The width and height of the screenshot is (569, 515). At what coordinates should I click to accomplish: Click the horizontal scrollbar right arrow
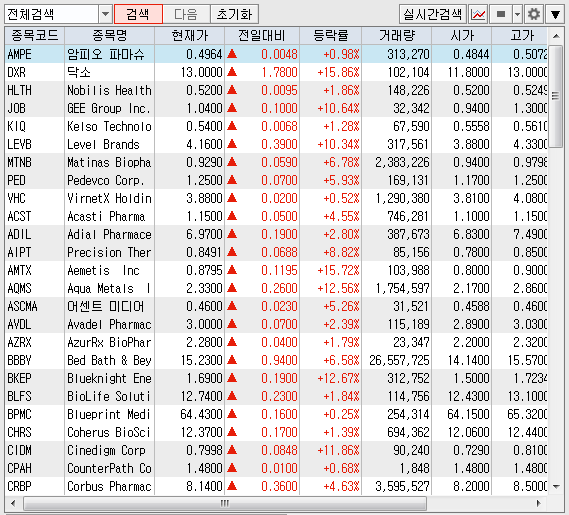coord(539,503)
